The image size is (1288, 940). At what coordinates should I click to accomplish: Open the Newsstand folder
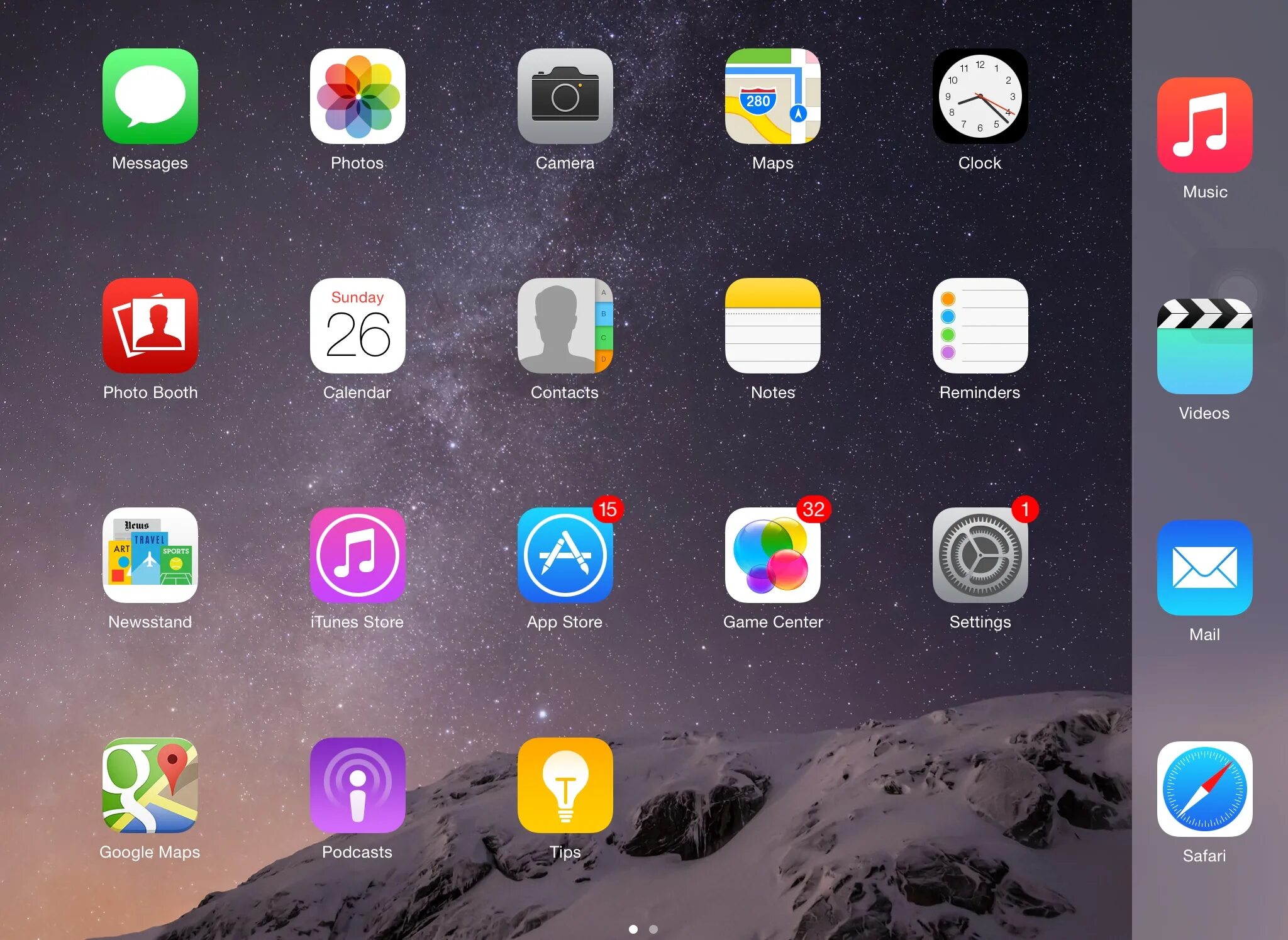point(150,555)
